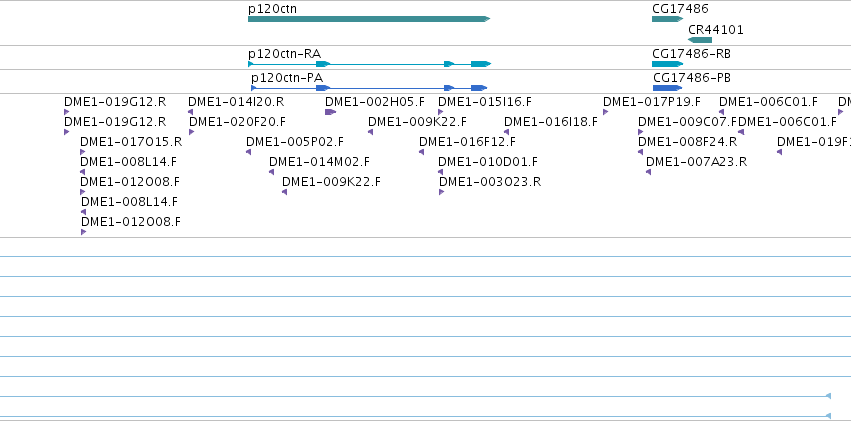Click the DME1-002H05.F label
Image resolution: width=851 pixels, height=421 pixels.
tap(375, 101)
